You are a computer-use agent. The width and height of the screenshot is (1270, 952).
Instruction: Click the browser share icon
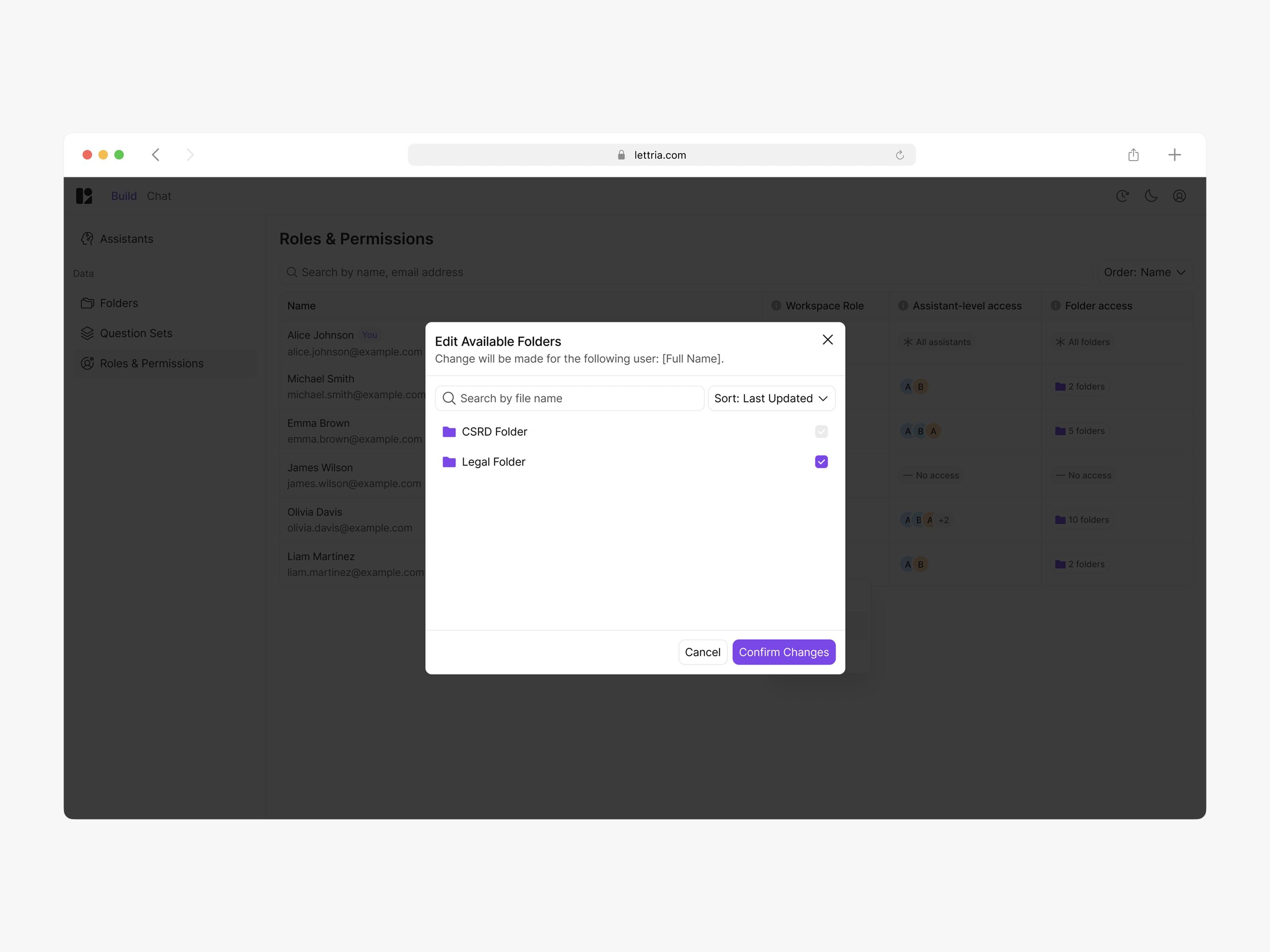pyautogui.click(x=1133, y=155)
